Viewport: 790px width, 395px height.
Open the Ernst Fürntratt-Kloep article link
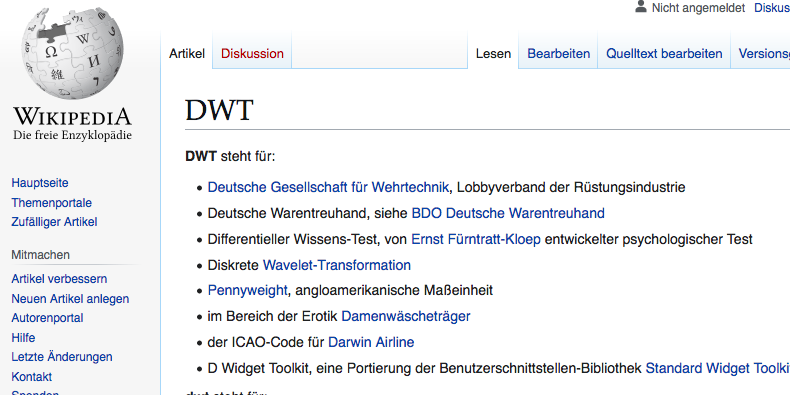point(476,239)
